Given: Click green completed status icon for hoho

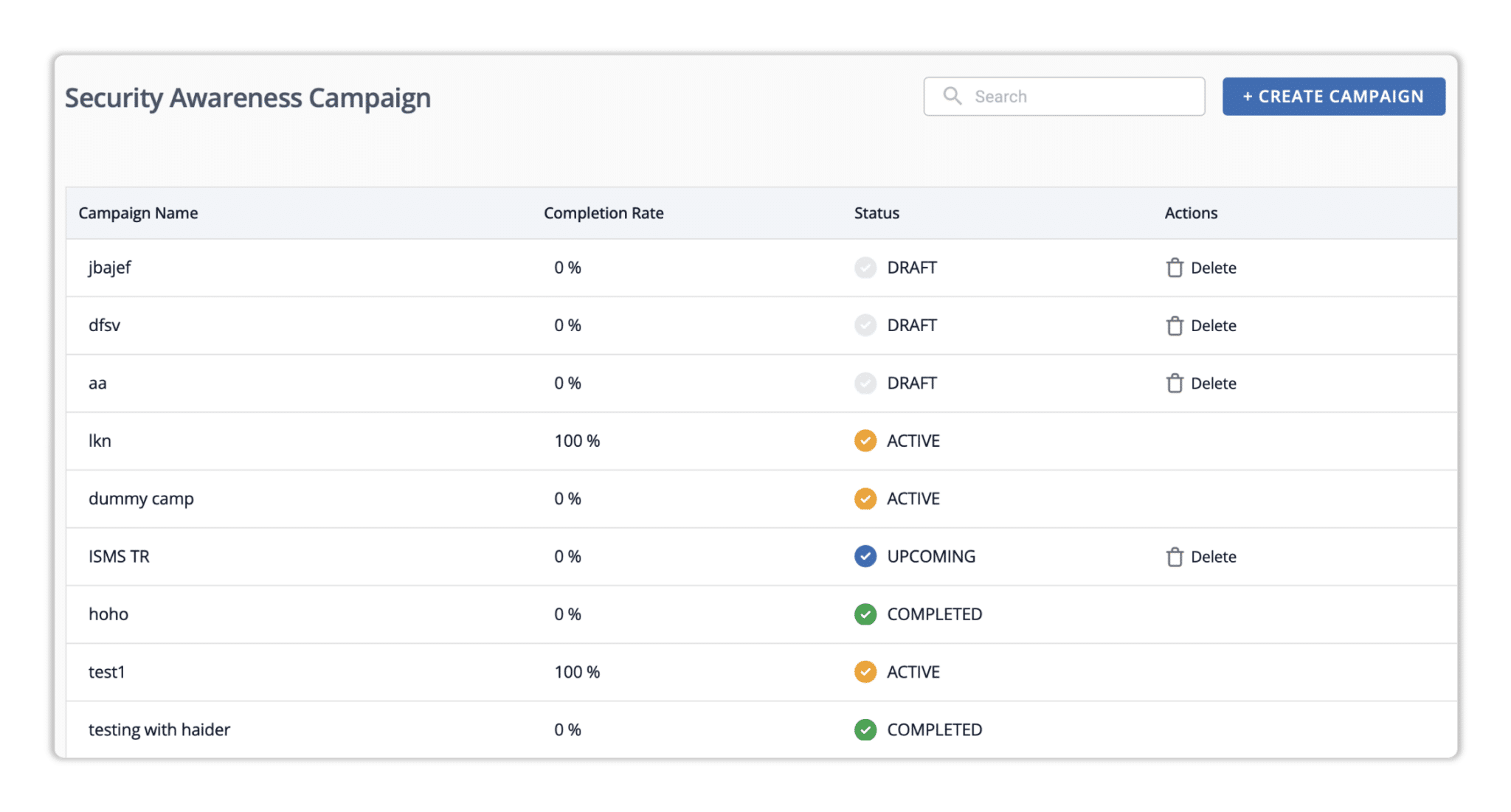Looking at the screenshot, I should click(865, 614).
